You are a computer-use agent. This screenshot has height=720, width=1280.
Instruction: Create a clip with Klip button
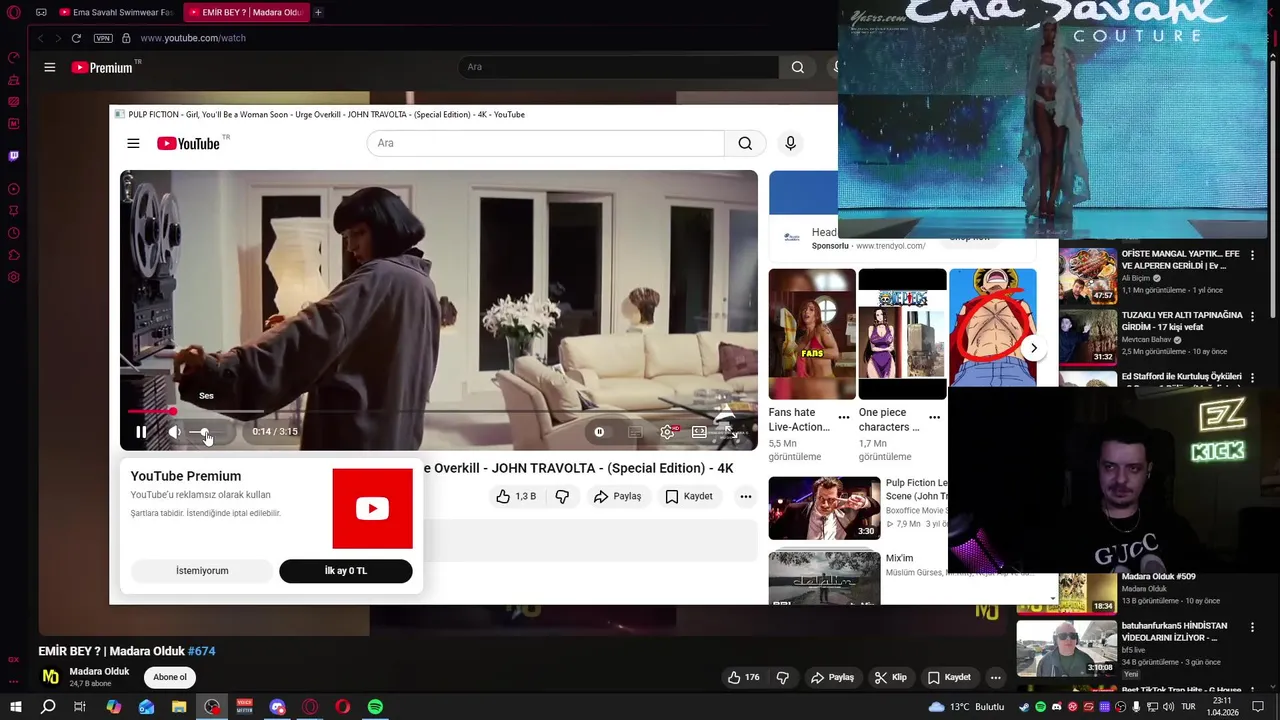[x=890, y=677]
